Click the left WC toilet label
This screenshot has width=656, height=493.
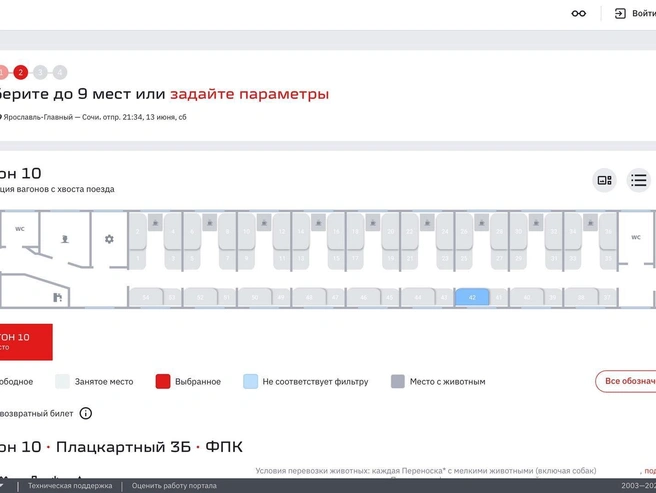[20, 229]
